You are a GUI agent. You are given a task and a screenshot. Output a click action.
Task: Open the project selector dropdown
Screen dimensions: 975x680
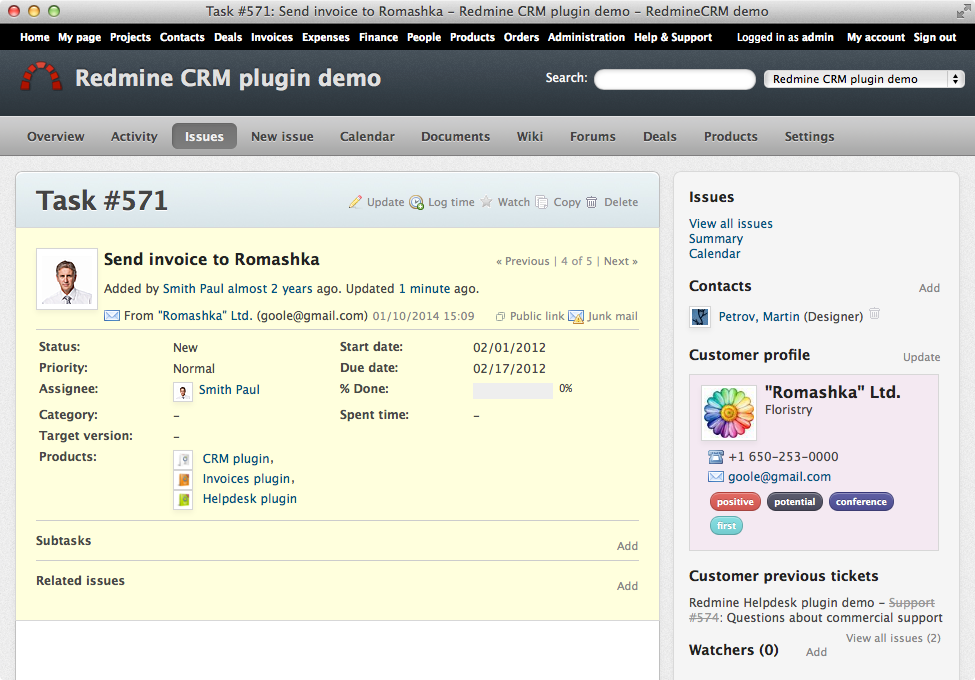[863, 79]
